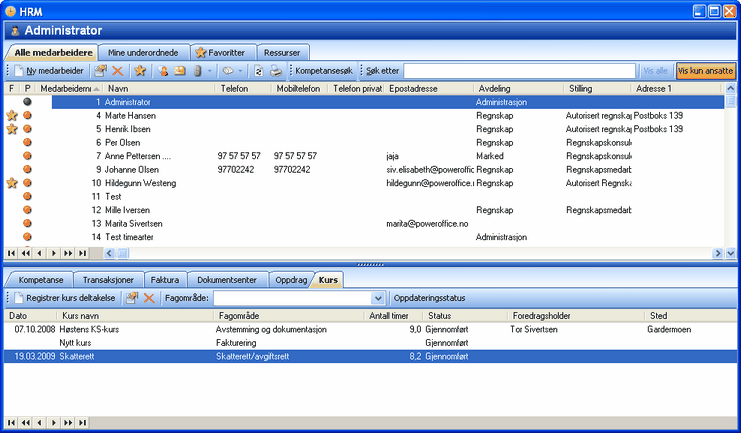Select the Johanne Olsen row
The width and height of the screenshot is (741, 433).
(x=364, y=169)
